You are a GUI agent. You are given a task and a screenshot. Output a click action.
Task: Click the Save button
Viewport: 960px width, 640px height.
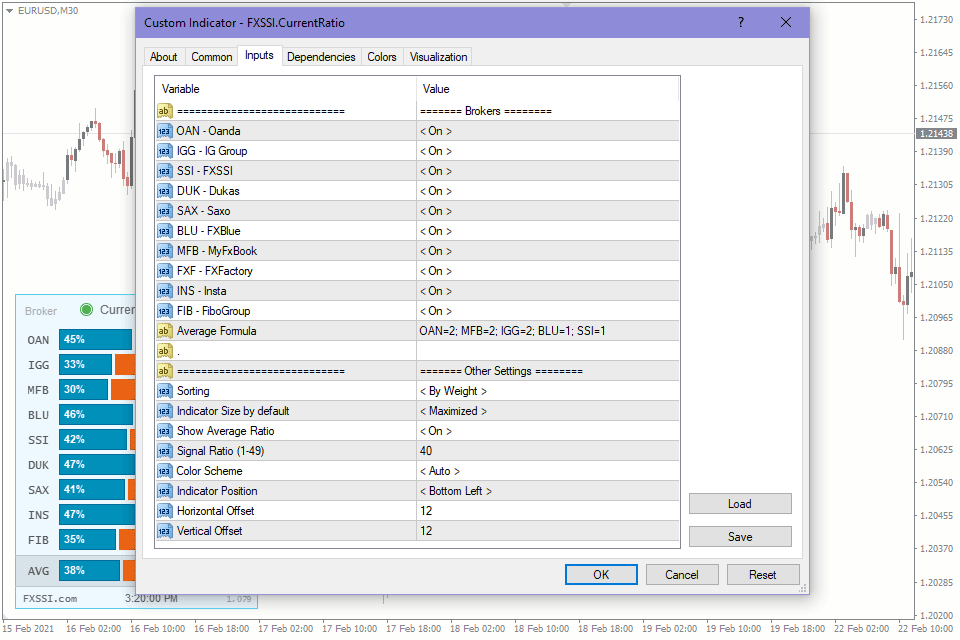[x=740, y=537]
